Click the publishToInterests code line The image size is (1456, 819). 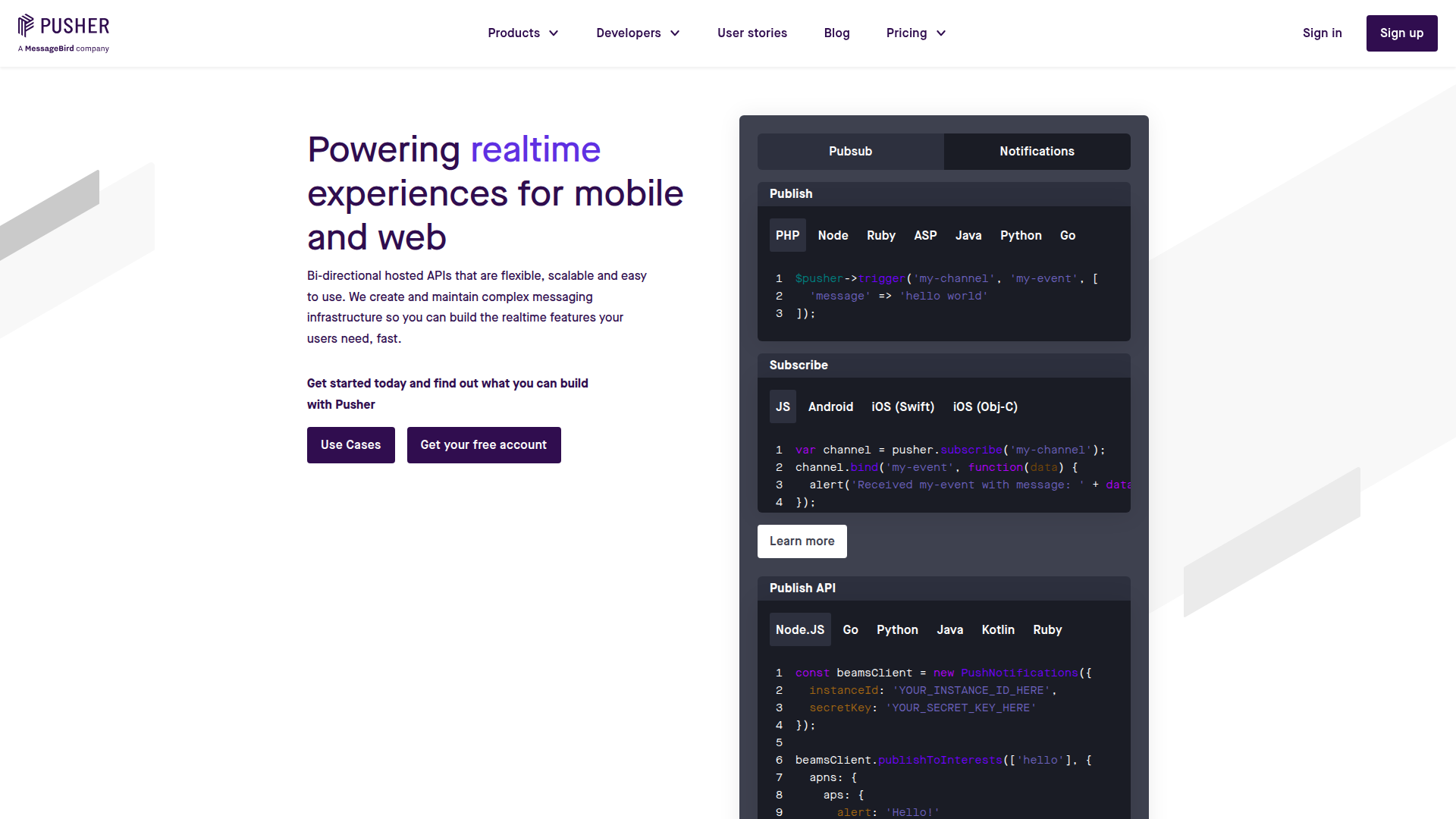coord(943,760)
